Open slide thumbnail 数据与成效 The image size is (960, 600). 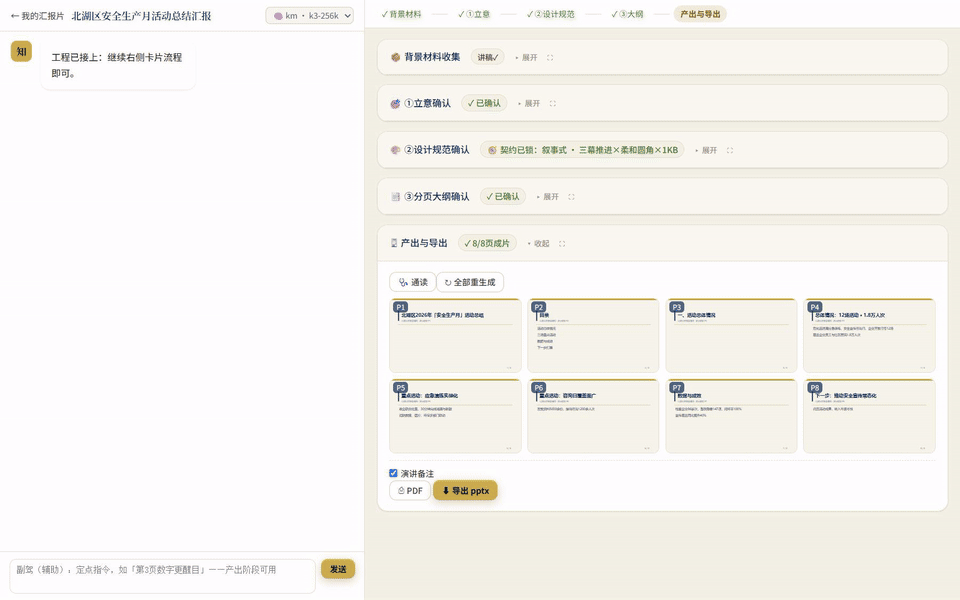731,416
